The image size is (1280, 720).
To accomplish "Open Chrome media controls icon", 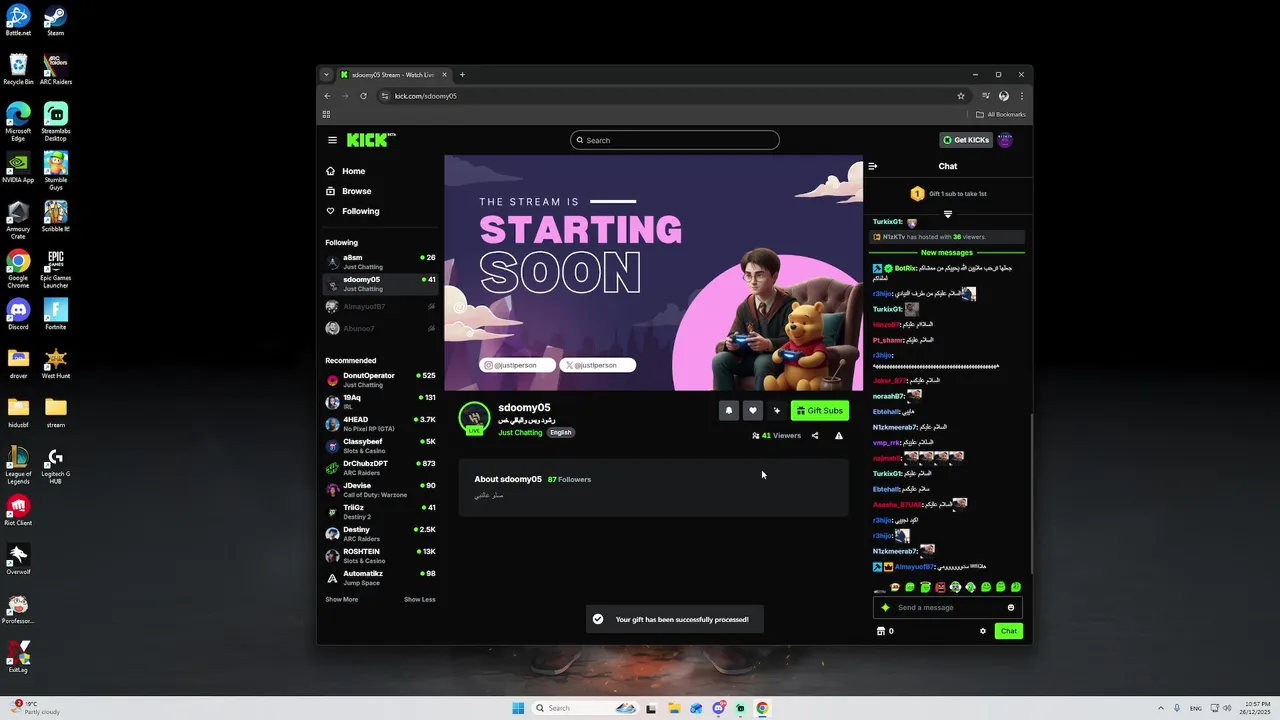I will [986, 96].
